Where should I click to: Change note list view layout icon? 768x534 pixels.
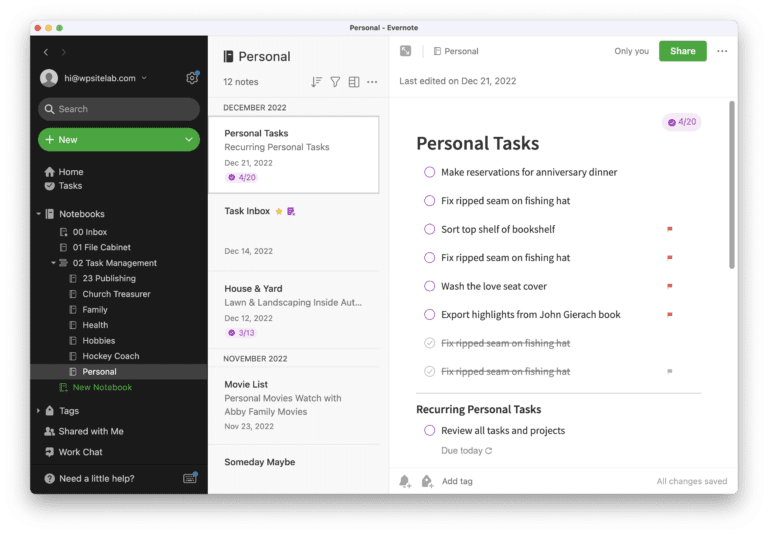354,82
